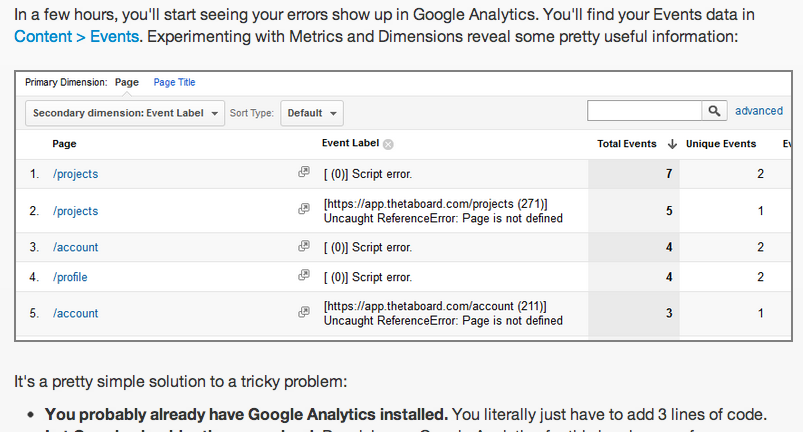This screenshot has height=432, width=803.
Task: Expand the Secondary dimension: Event Label dropdown
Action: click(x=125, y=113)
